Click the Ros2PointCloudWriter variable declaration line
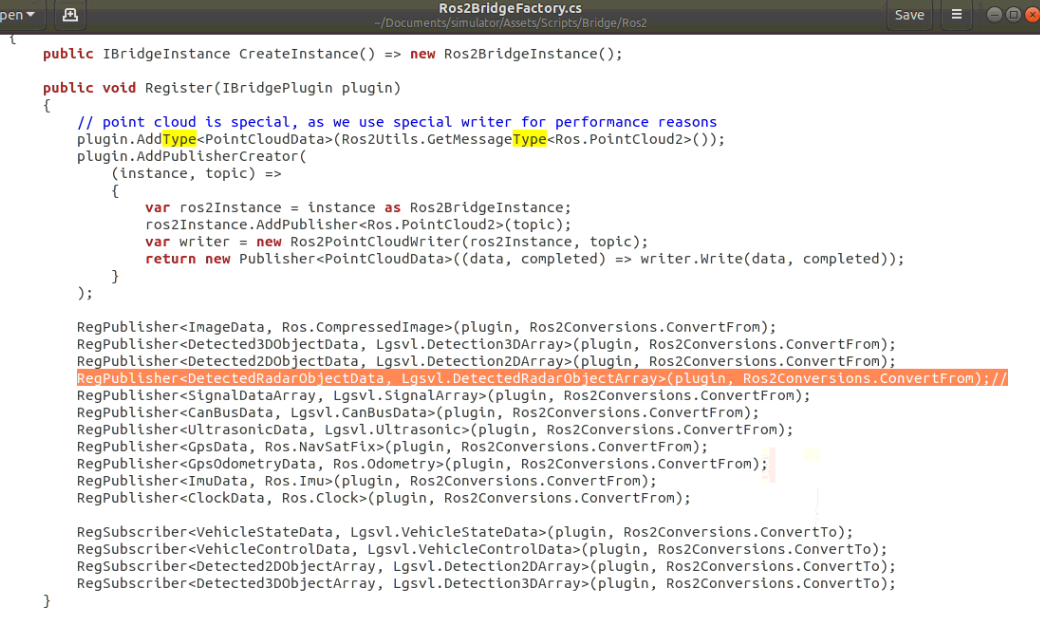Image resolution: width=1040 pixels, height=618 pixels. click(390, 241)
